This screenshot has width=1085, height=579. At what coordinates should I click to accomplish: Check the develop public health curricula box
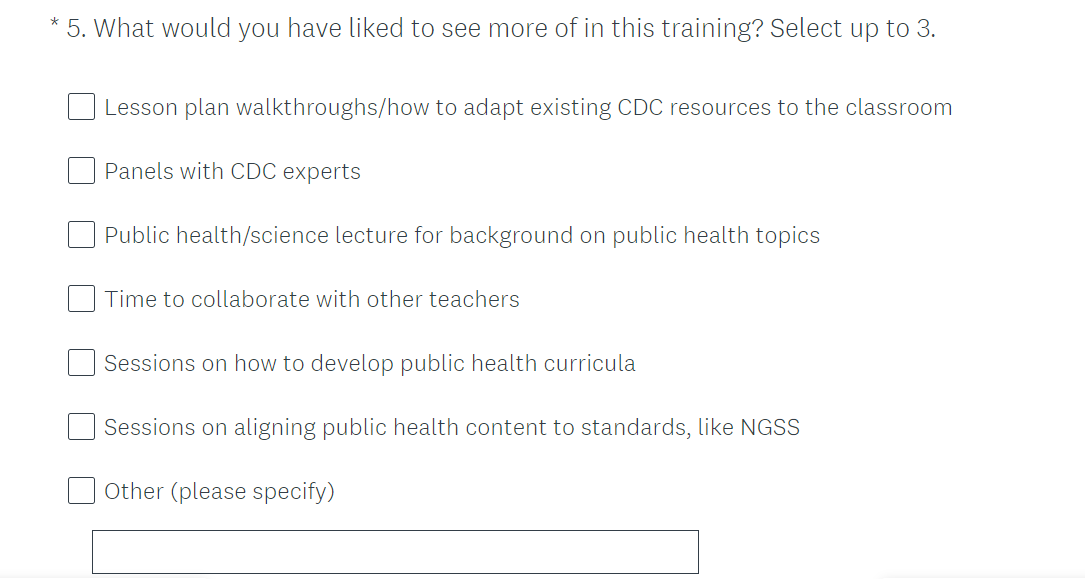tap(82, 363)
